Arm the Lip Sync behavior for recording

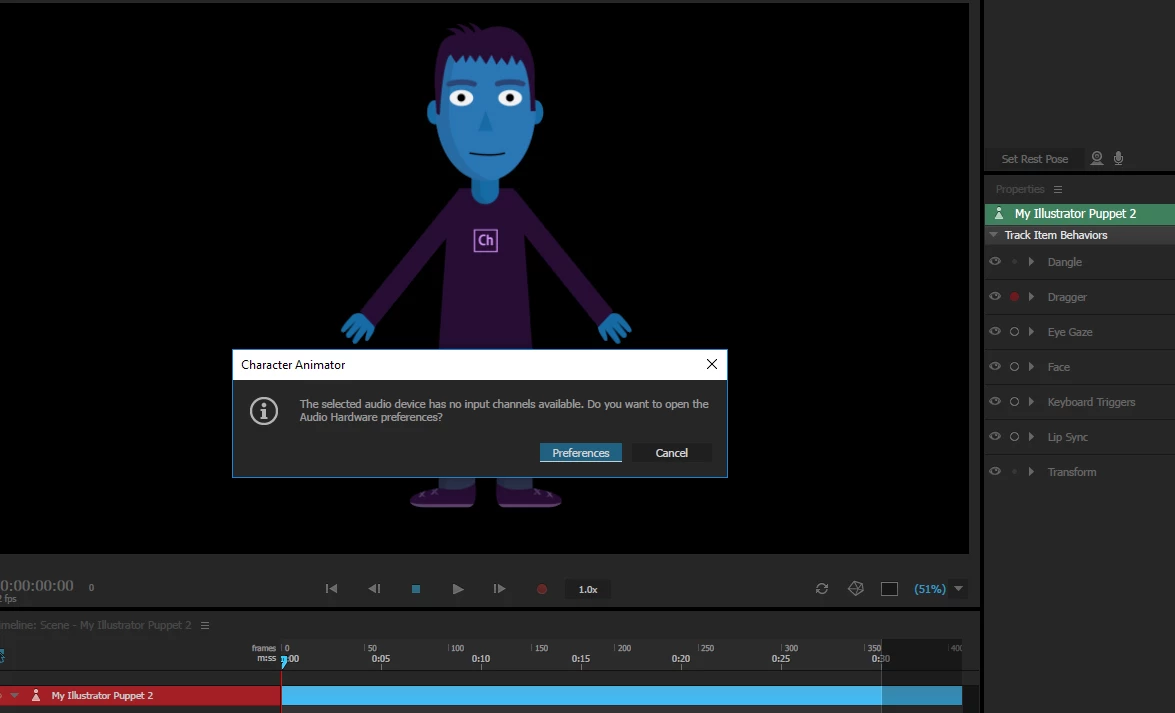1014,437
